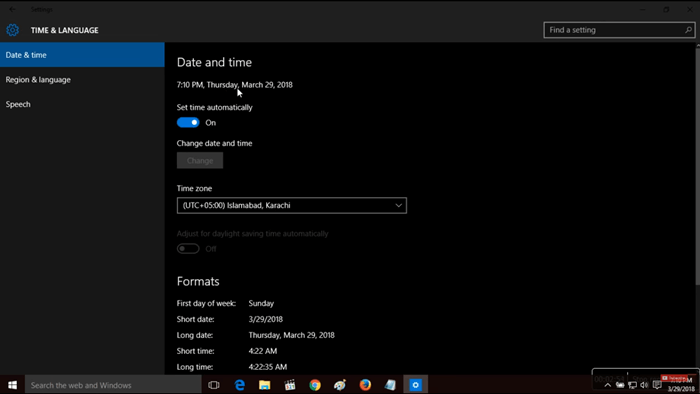Click the Long date value Thursday, March 29, 2018
This screenshot has height=394, width=700.
(x=292, y=335)
